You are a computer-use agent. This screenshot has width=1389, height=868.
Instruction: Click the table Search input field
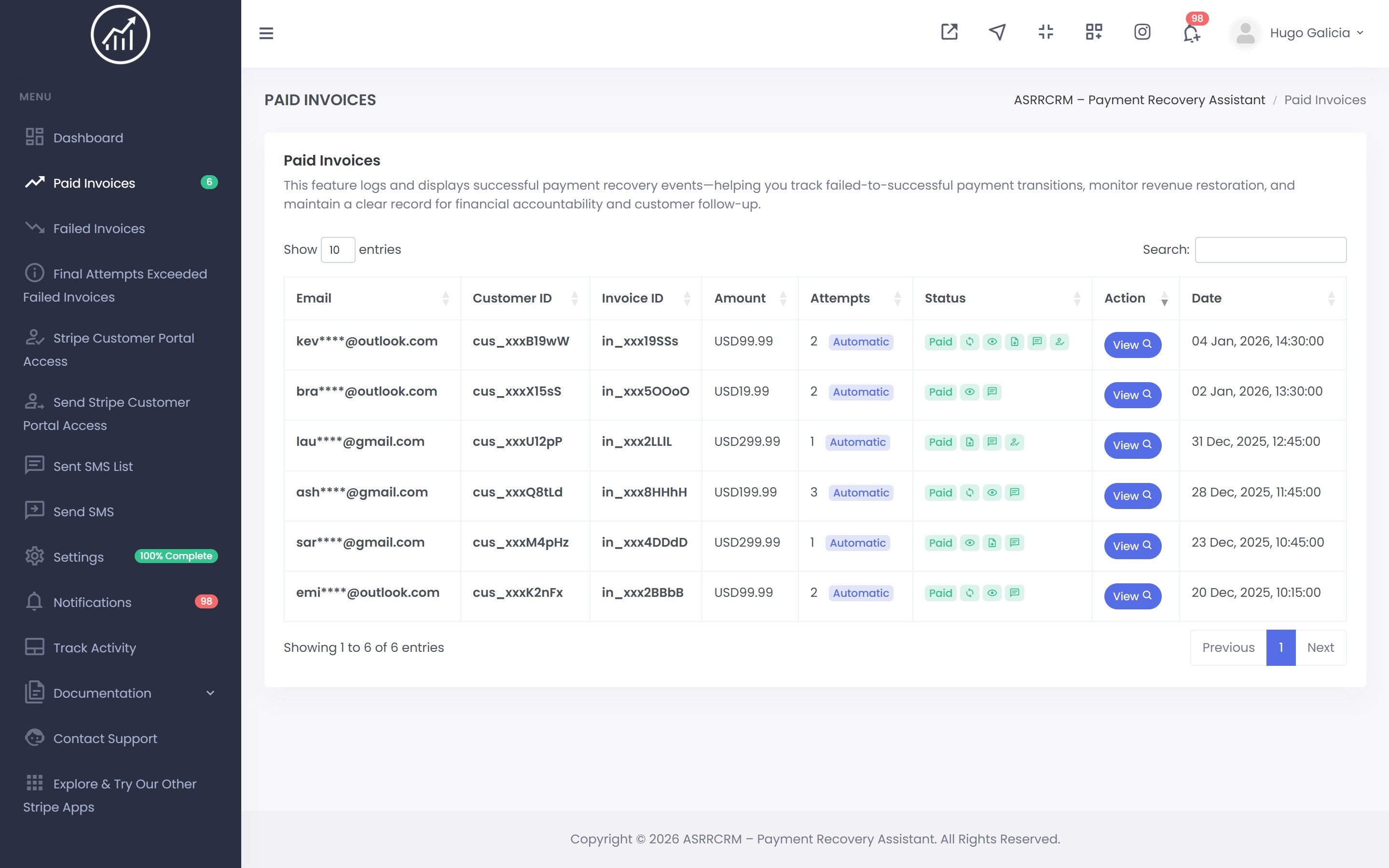1270,250
